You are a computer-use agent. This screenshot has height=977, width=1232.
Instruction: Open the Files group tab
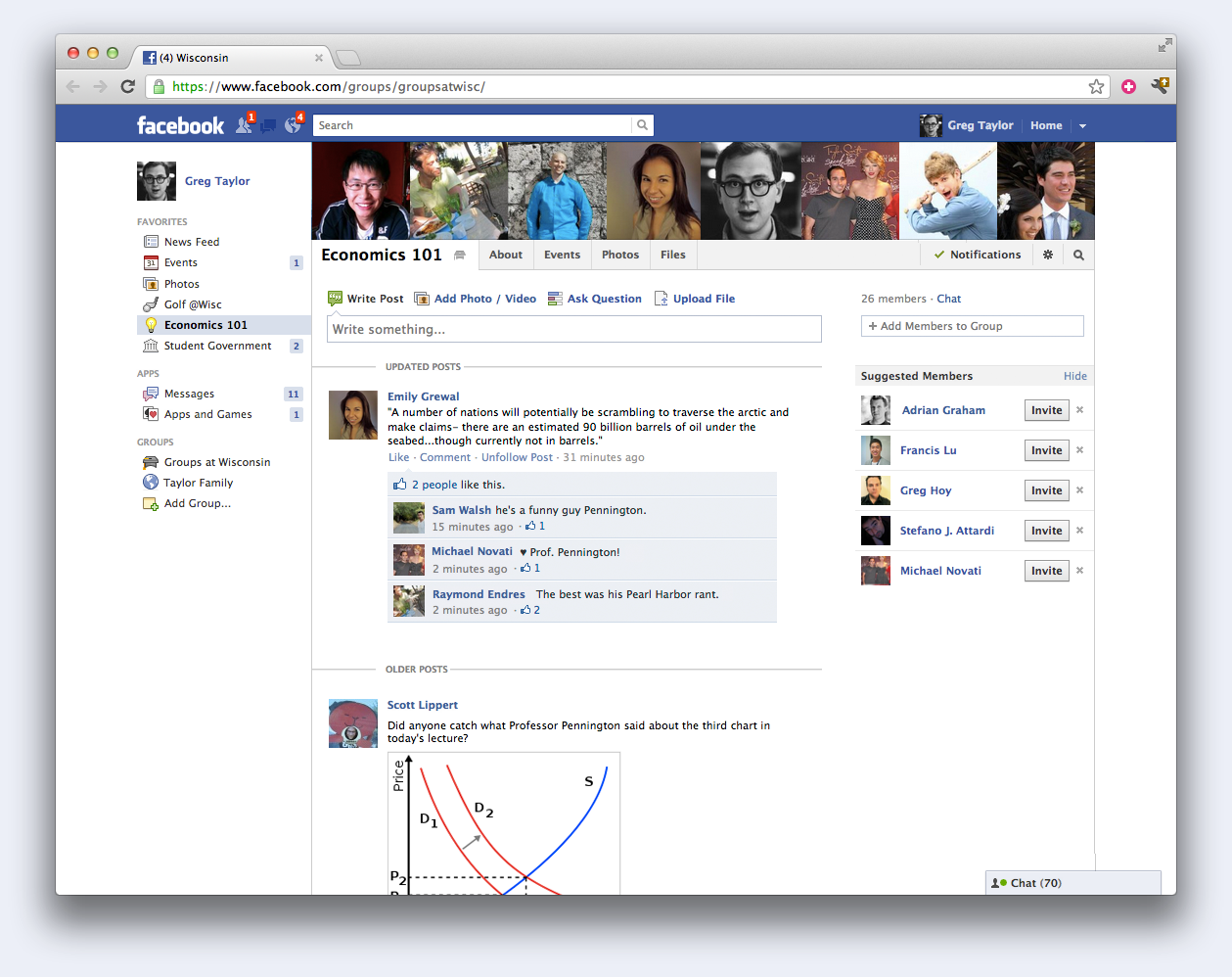click(x=672, y=255)
